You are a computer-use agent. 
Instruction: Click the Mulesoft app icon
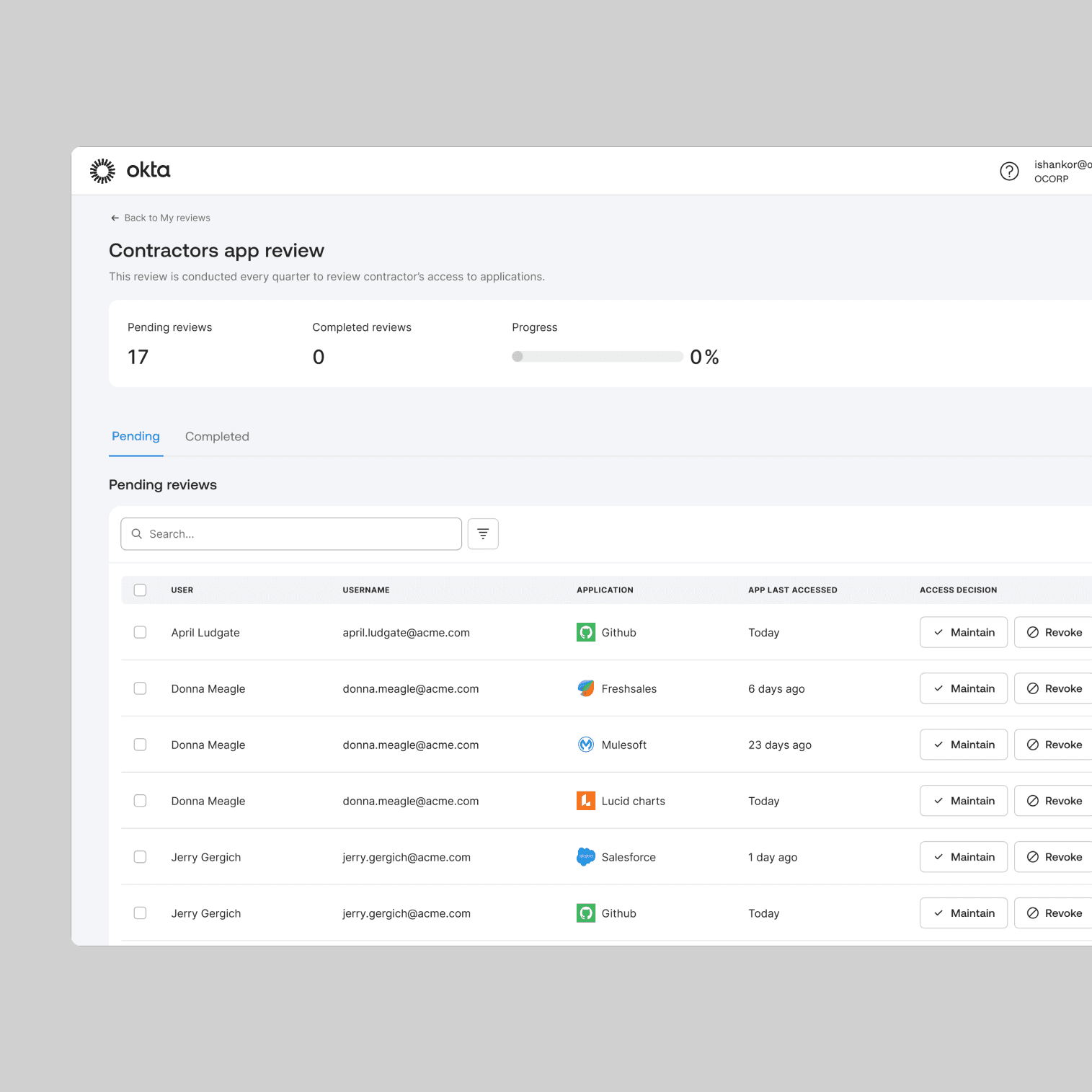coord(586,745)
